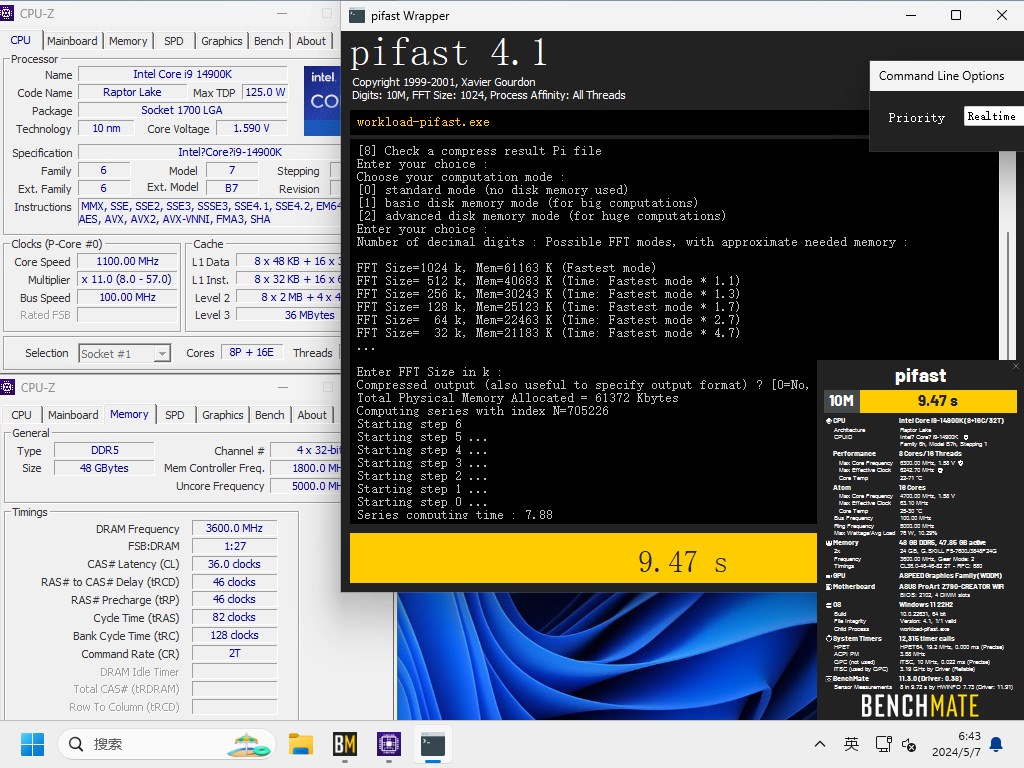
Task: Click the workload-pifast.exe command field
Action: [609, 122]
